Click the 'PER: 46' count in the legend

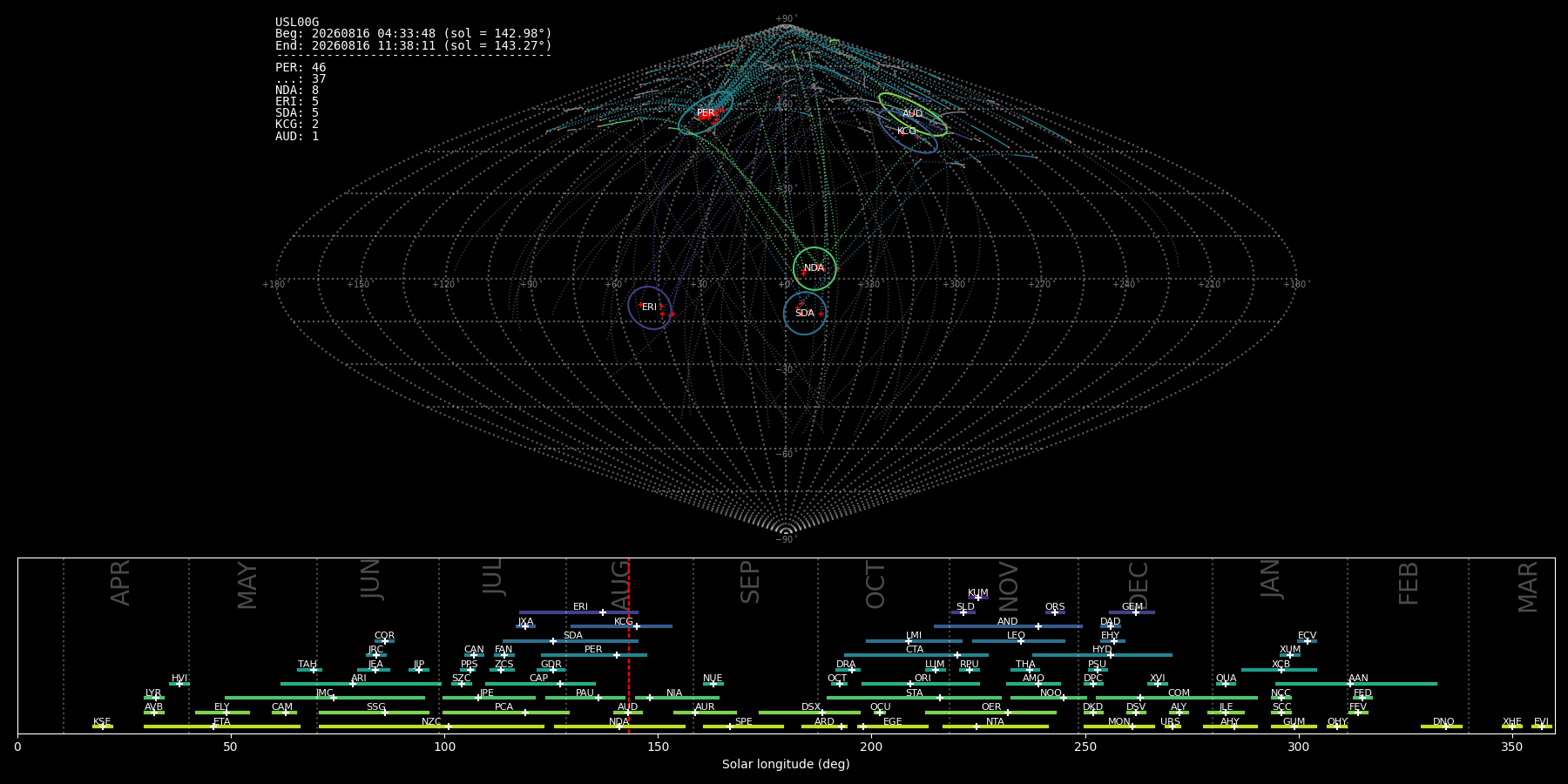point(301,67)
